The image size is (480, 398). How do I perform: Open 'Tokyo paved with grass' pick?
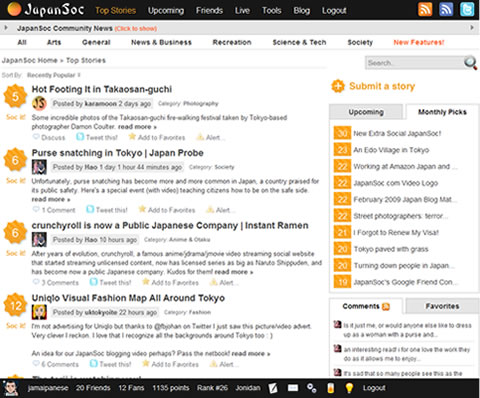[391, 249]
